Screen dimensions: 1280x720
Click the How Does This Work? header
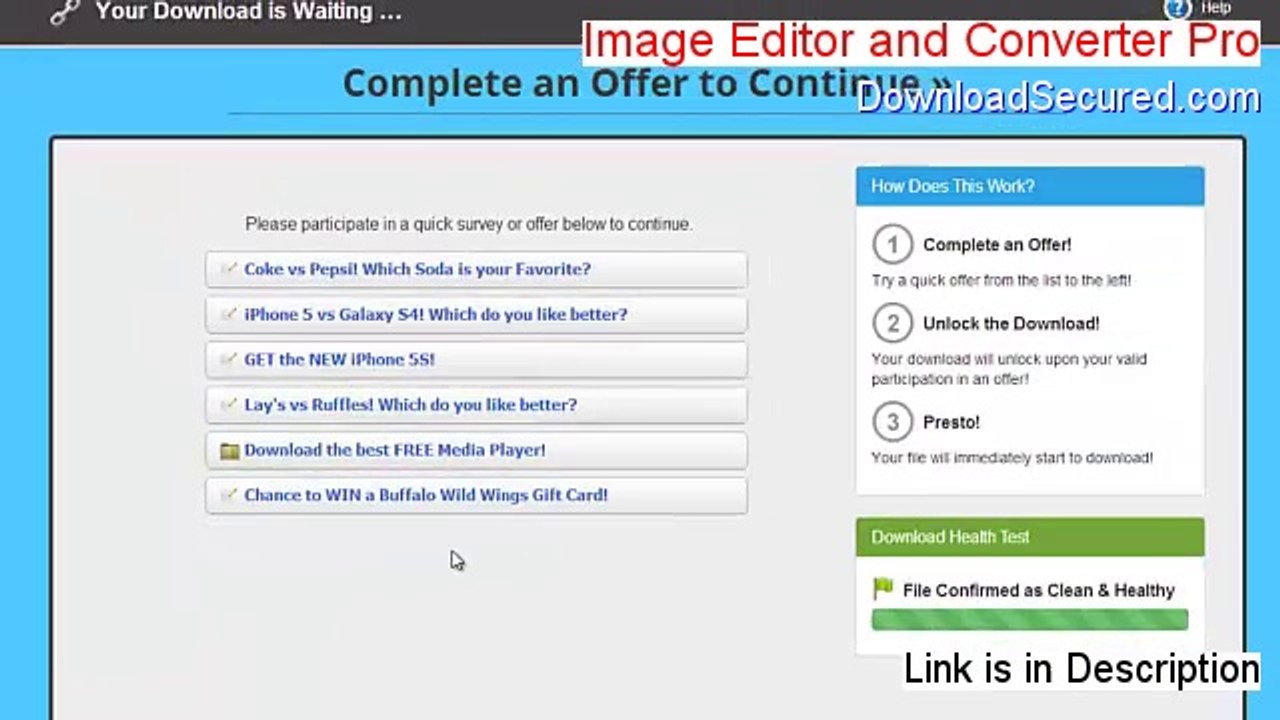click(x=1030, y=186)
